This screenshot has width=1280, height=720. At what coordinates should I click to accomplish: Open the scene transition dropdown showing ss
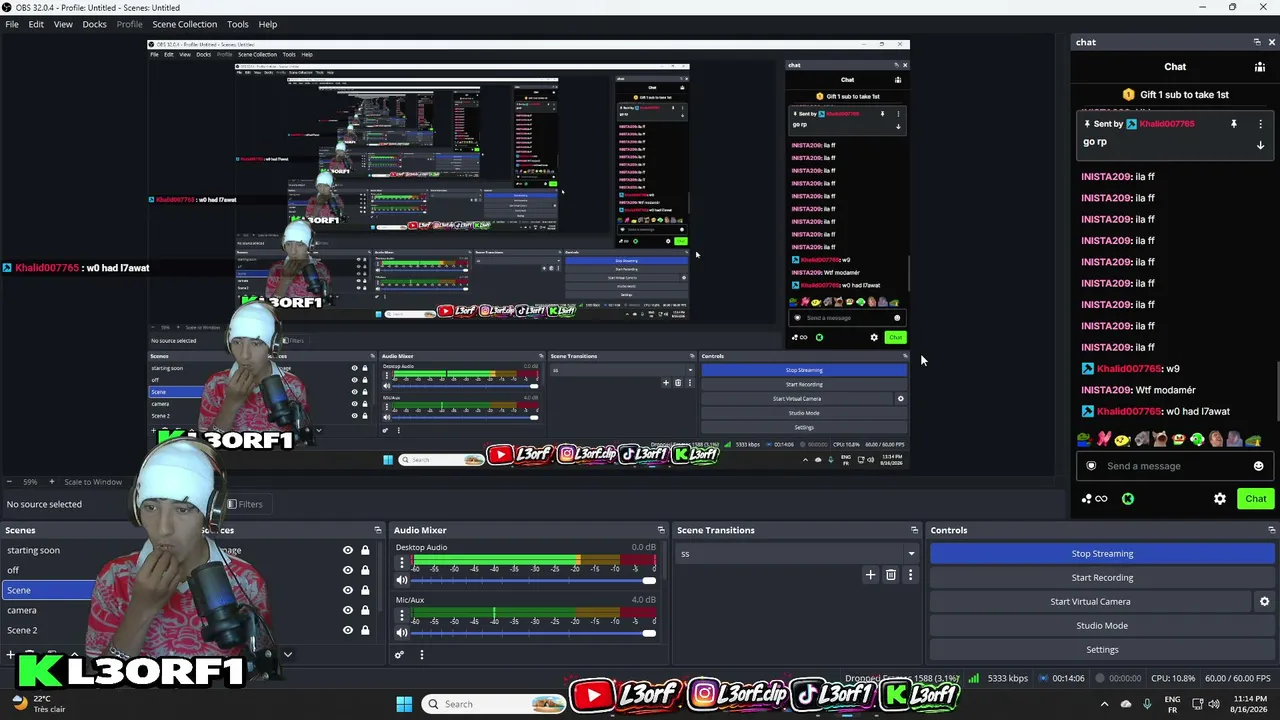click(x=797, y=554)
